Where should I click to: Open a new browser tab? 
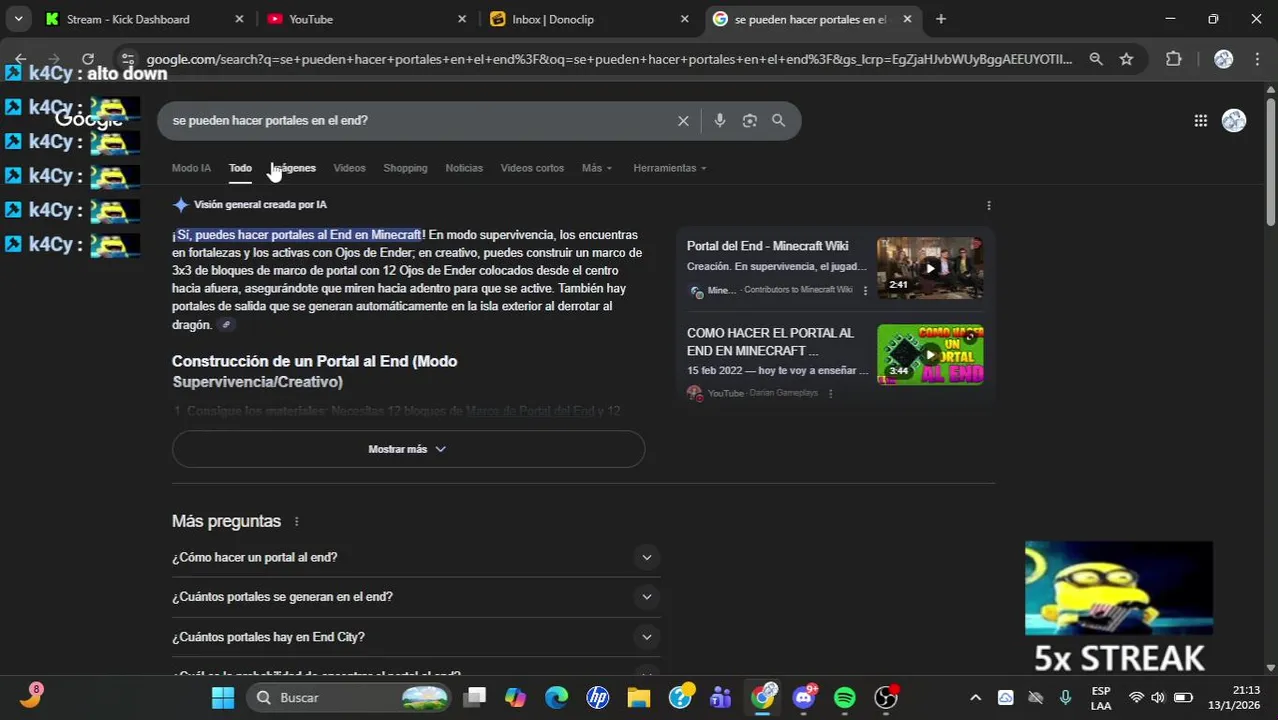click(x=941, y=19)
